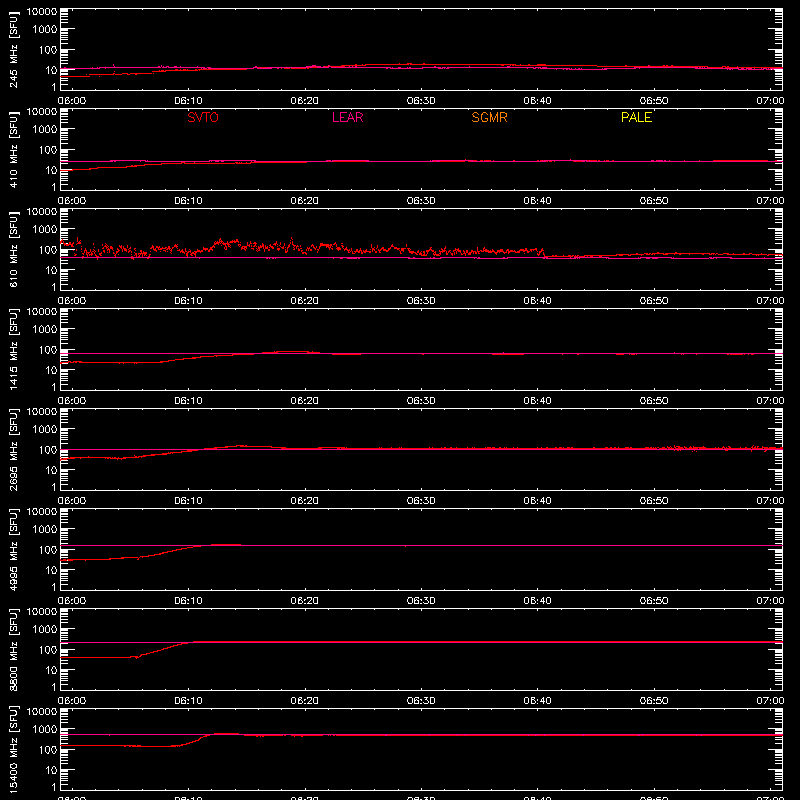This screenshot has width=800, height=800.
Task: Click 06:00 tick under the 610 MHz plot
Action: (x=72, y=301)
